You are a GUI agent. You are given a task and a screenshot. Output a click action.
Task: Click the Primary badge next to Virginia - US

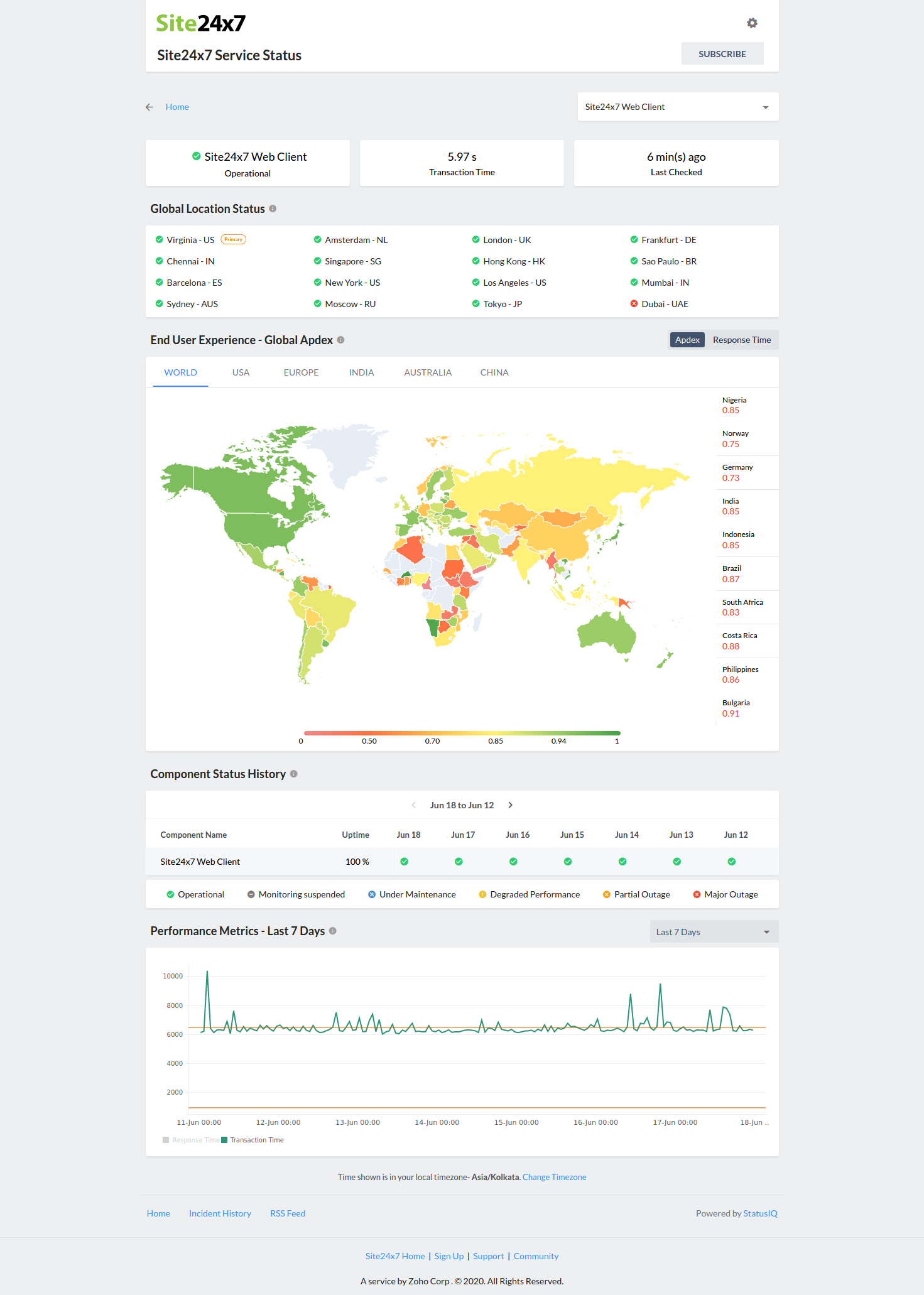click(x=233, y=239)
